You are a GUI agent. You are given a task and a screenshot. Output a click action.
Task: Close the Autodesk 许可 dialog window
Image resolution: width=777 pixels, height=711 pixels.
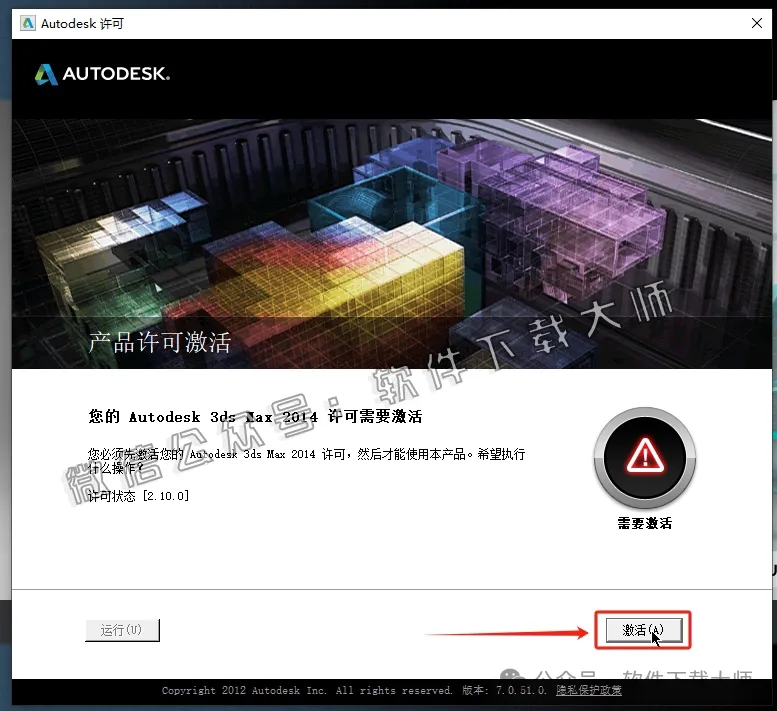tap(757, 23)
